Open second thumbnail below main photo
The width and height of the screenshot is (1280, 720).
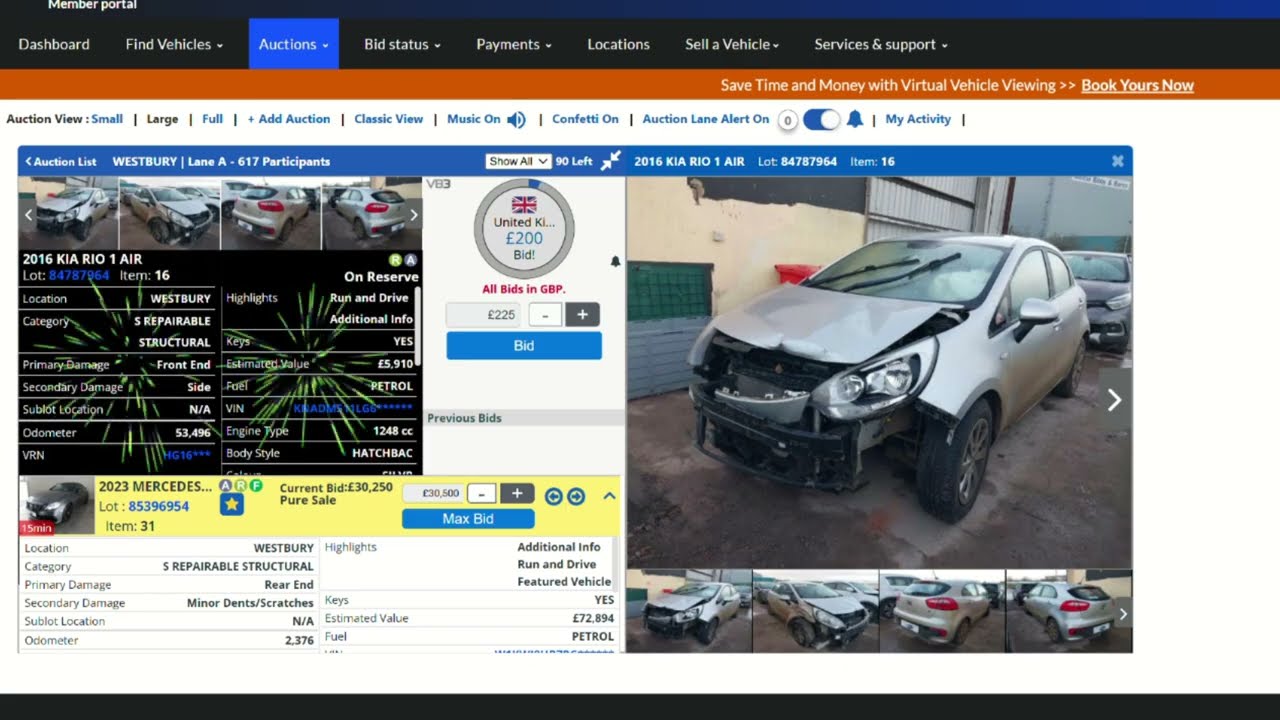815,611
